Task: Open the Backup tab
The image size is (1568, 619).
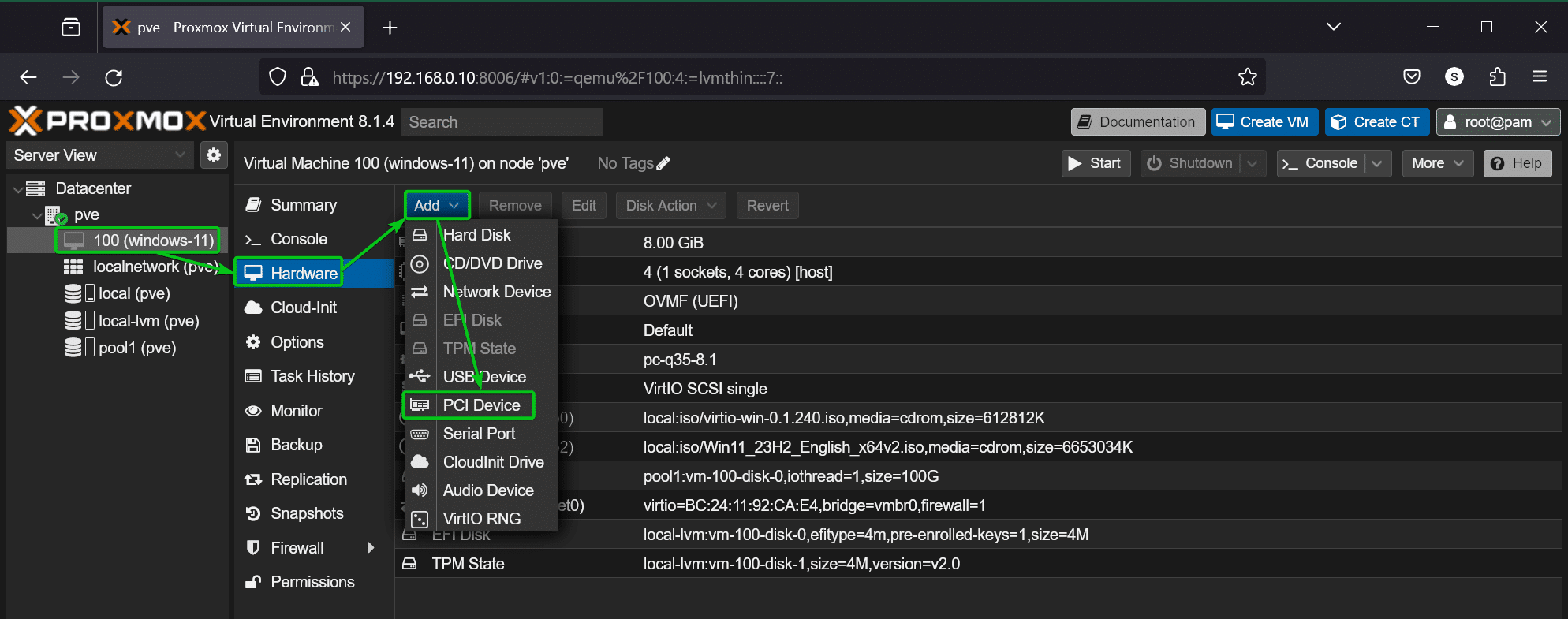Action: 314,445
